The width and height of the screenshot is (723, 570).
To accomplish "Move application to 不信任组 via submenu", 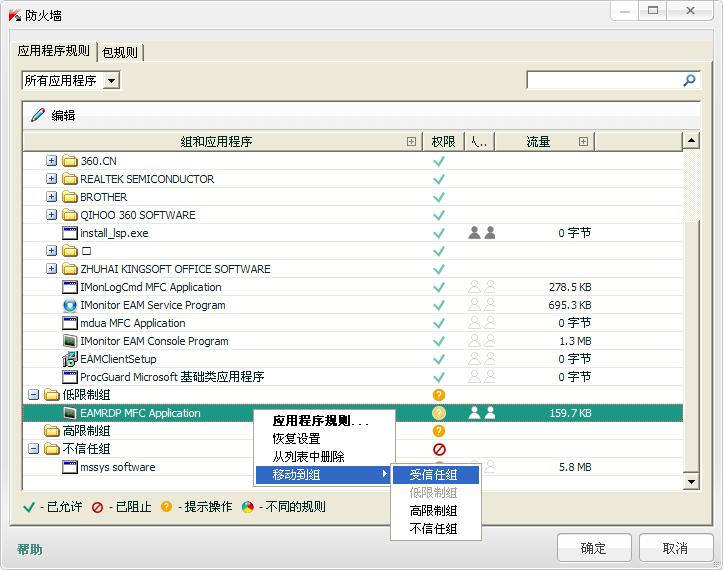I will click(x=436, y=528).
